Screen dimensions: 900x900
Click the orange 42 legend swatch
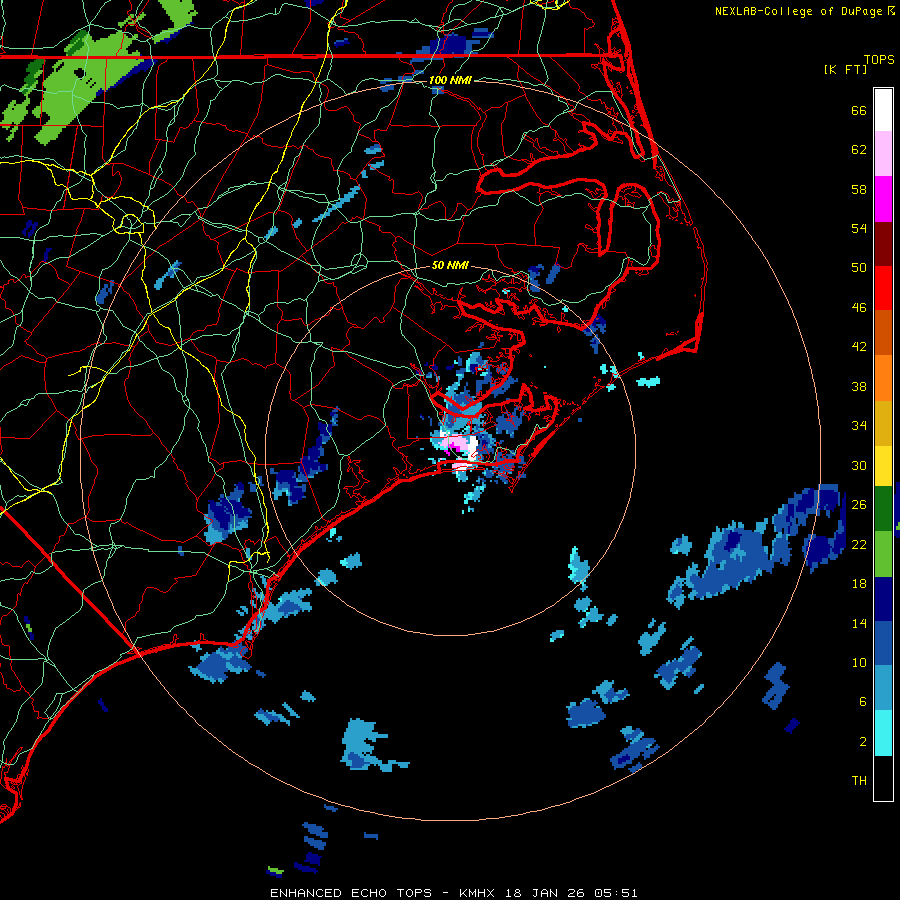(883, 378)
